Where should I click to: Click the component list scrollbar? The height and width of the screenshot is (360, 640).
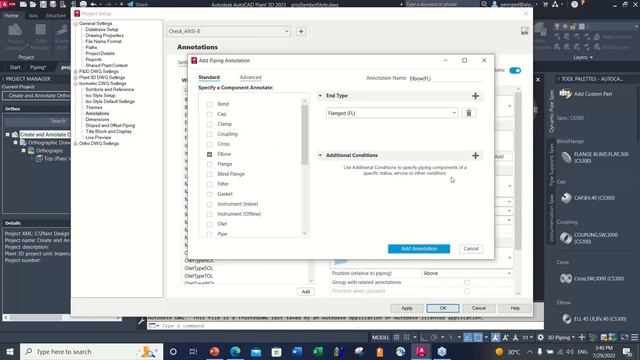304,135
